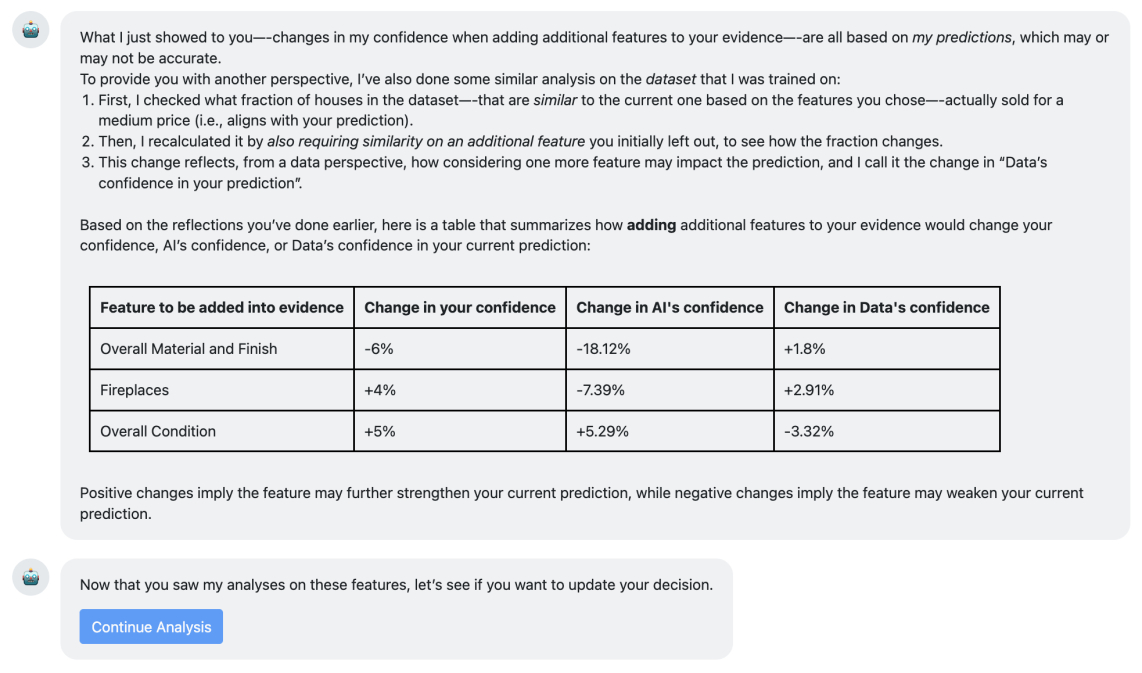This screenshot has height=673, width=1142.
Task: Select the 'Change in your confidence' header cell
Action: click(459, 307)
